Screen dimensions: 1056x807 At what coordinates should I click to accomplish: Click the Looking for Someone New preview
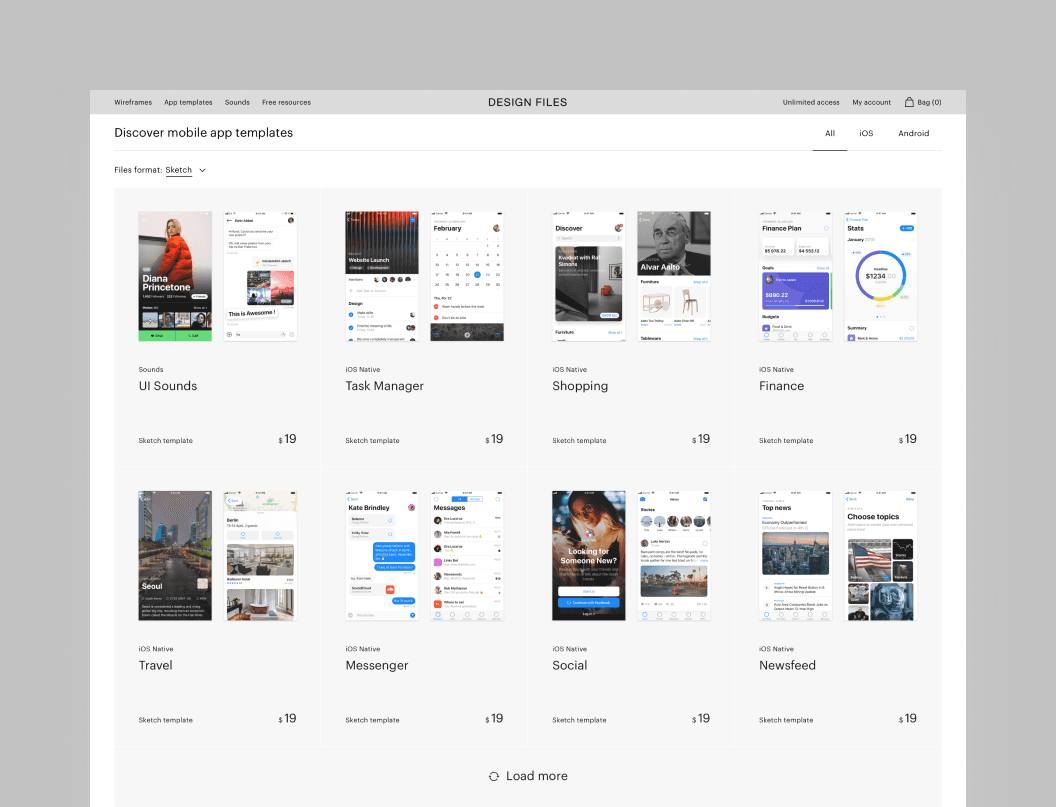tap(589, 556)
